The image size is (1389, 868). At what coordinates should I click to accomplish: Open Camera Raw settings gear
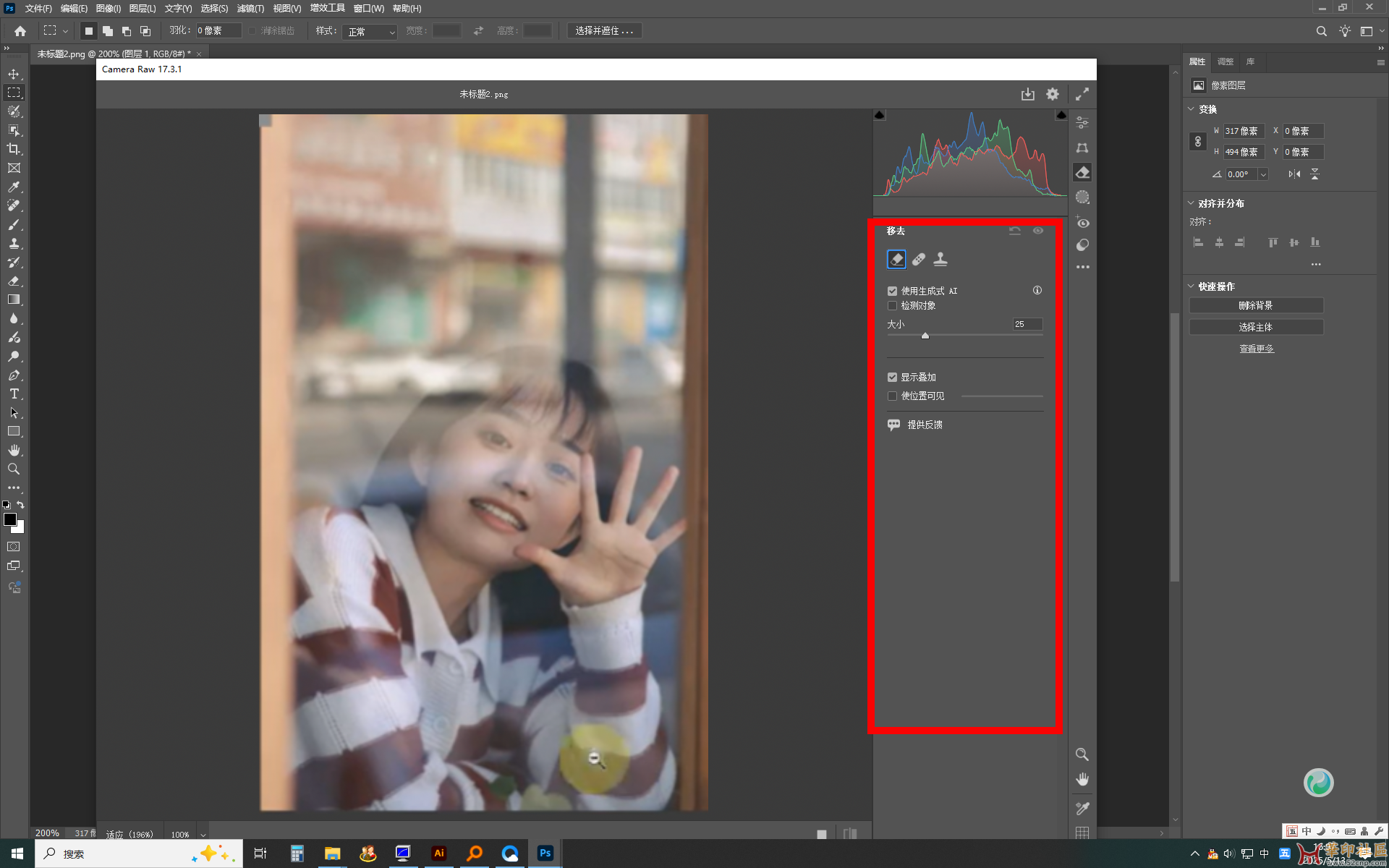(x=1053, y=94)
